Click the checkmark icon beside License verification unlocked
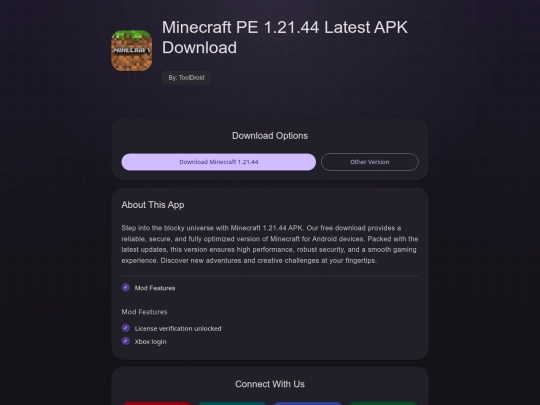The height and width of the screenshot is (405, 540). tap(126, 328)
